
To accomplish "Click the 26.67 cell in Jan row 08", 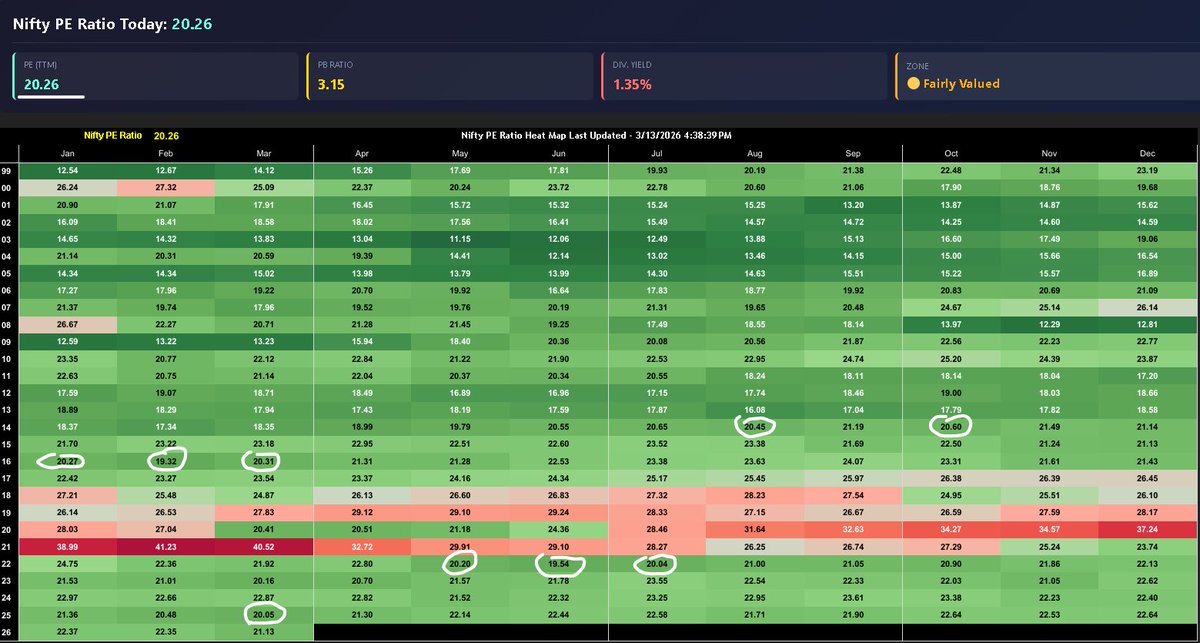I will coord(68,325).
